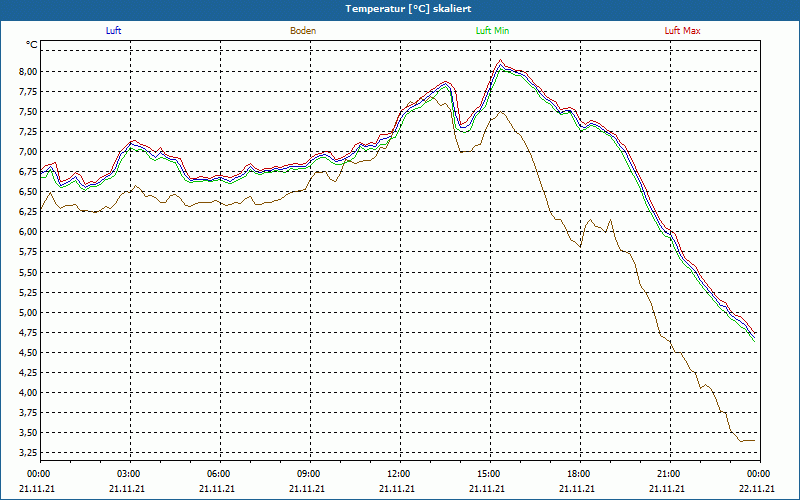The height and width of the screenshot is (500, 800).
Task: Click the 6,25 y-axis value
Action: click(29, 212)
